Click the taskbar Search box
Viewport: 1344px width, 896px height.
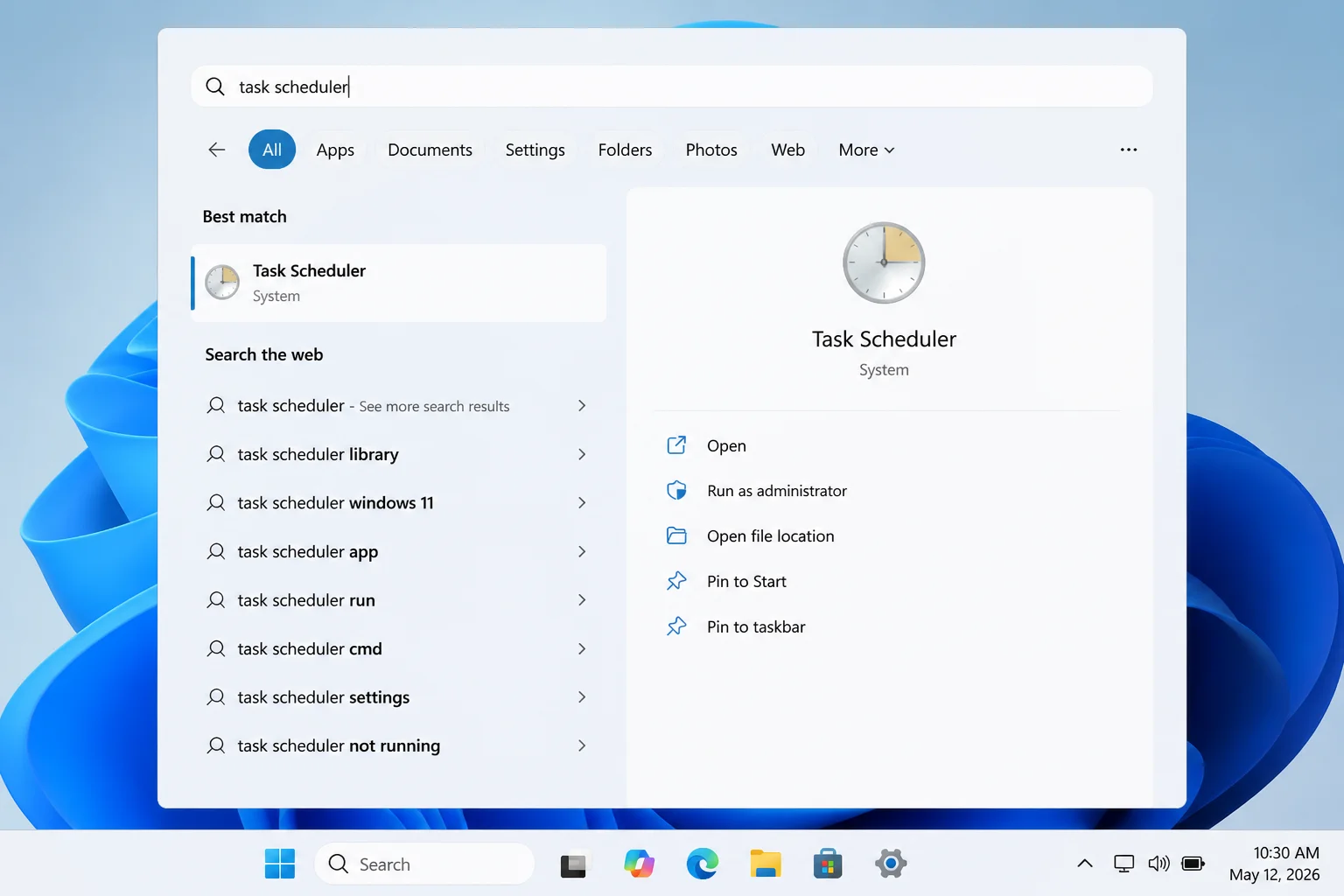[424, 864]
